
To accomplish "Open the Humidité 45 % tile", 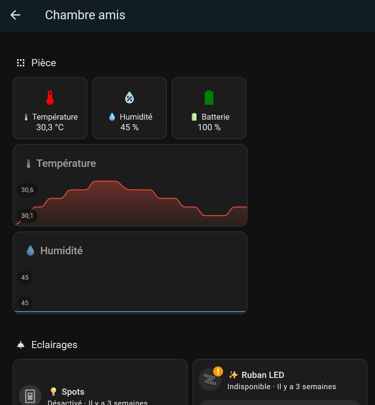I will tap(129, 108).
